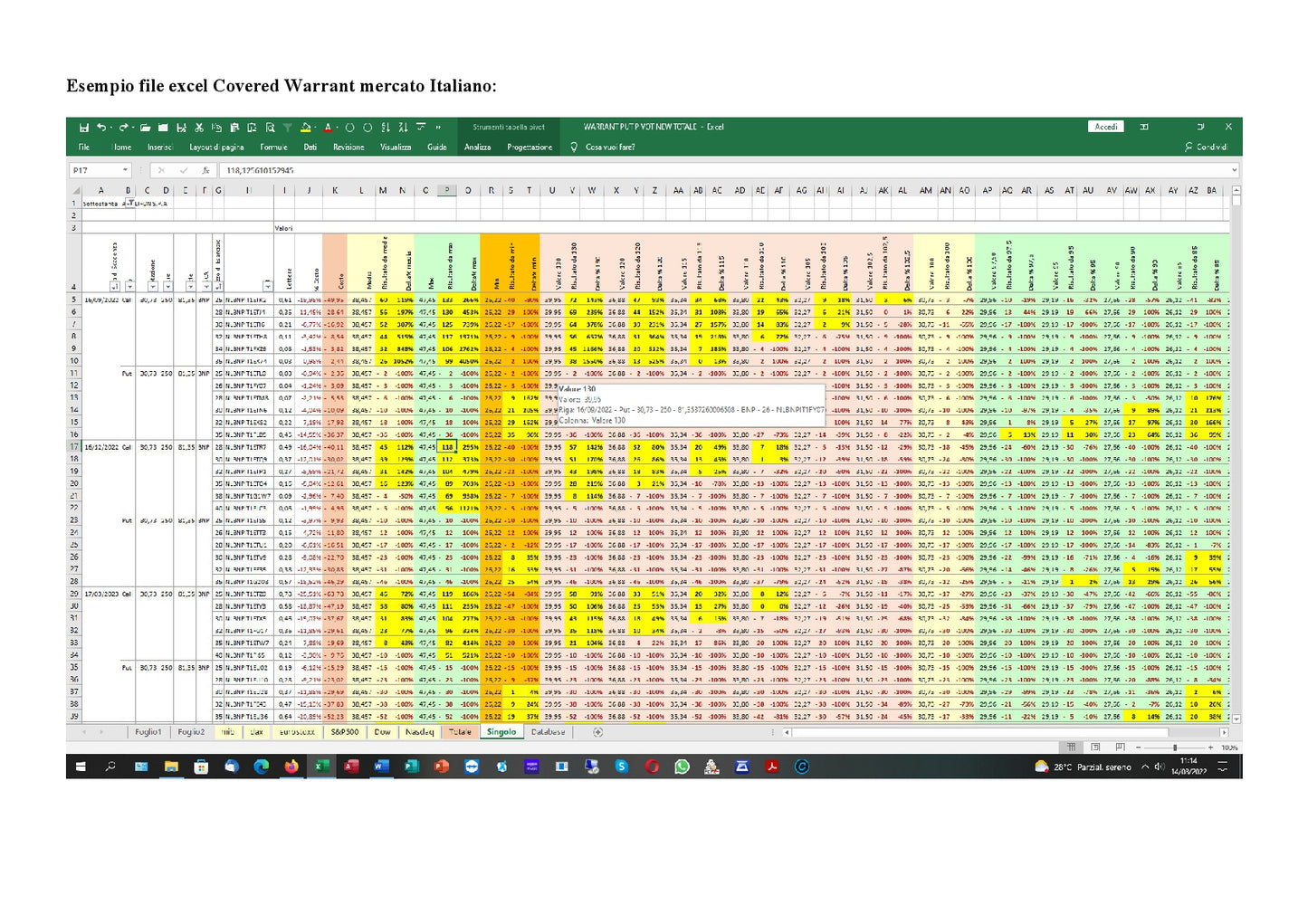Sort descending Z to A icon

(x=404, y=128)
